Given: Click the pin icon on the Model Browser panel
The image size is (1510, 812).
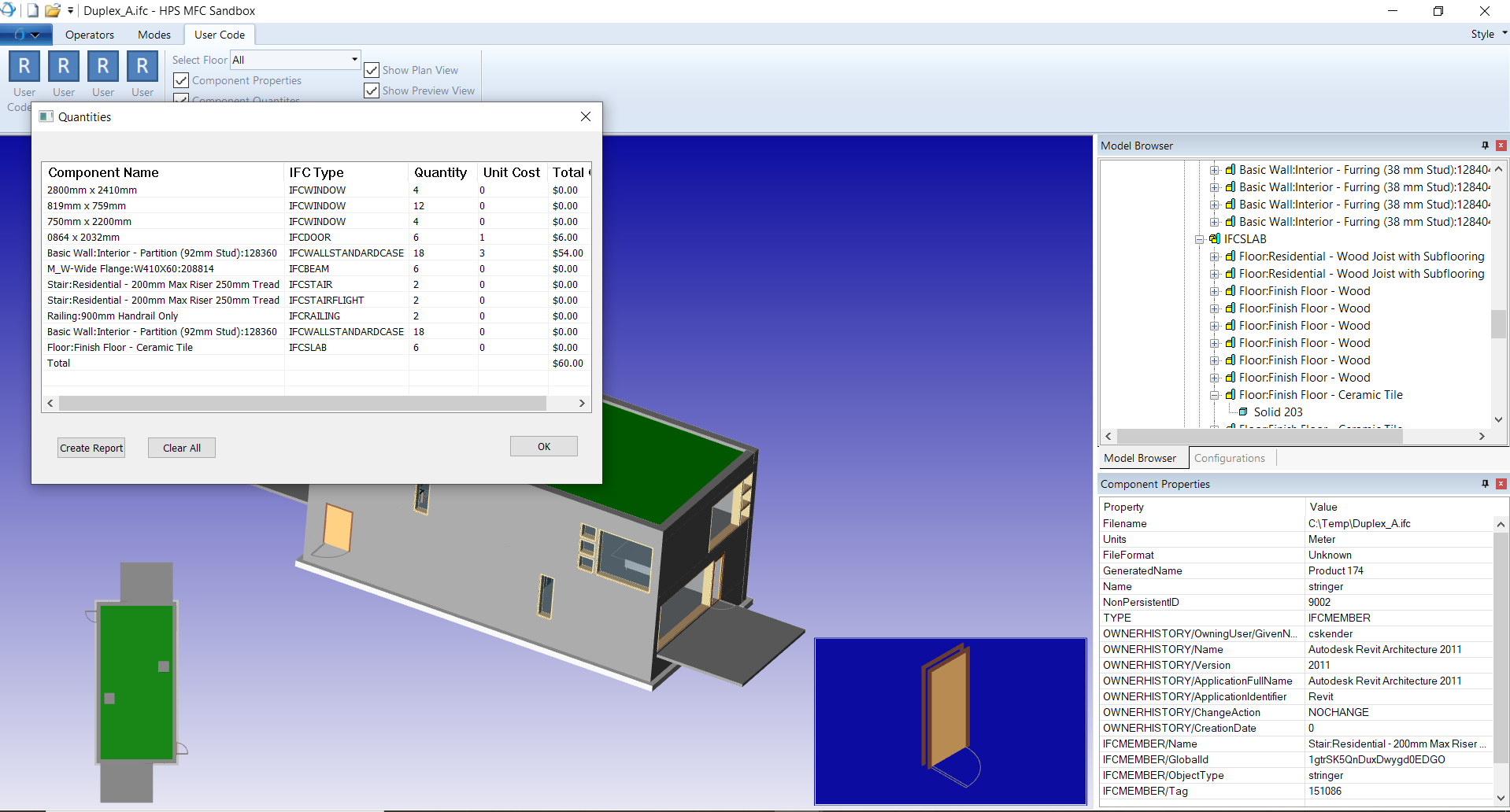Looking at the screenshot, I should (1483, 146).
